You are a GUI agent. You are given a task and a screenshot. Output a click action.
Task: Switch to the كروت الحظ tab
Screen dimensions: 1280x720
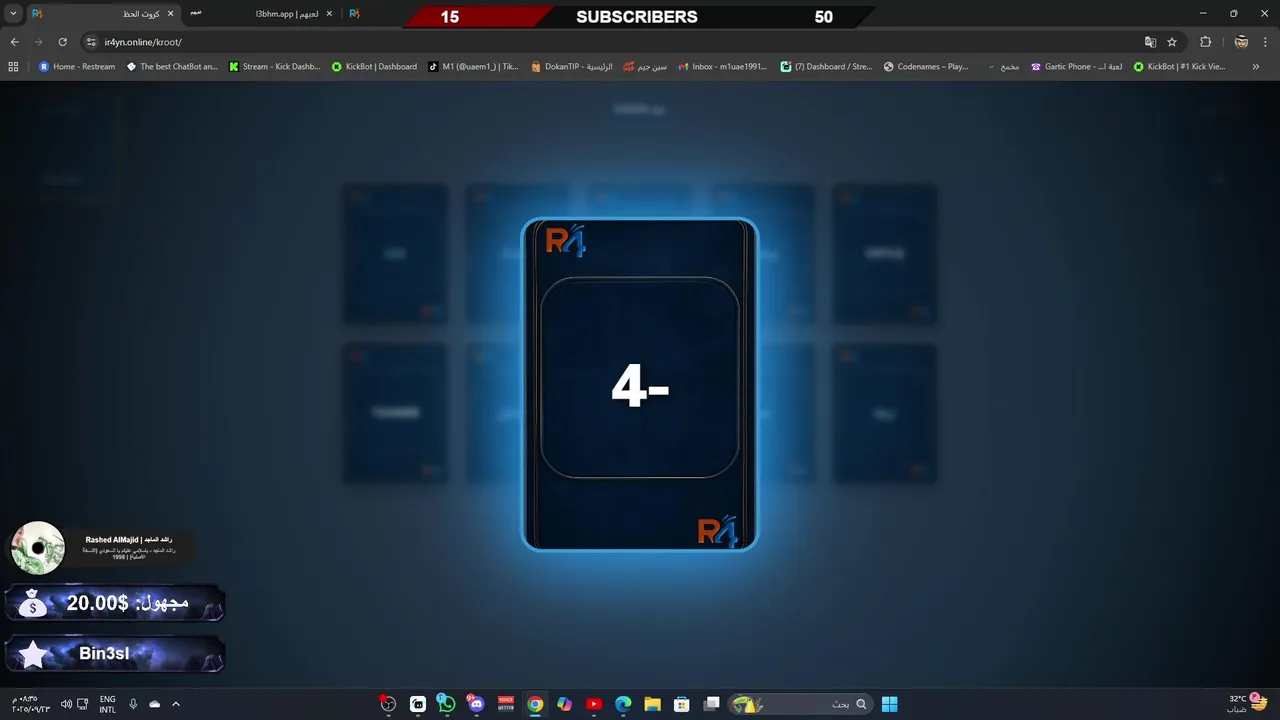tap(103, 14)
